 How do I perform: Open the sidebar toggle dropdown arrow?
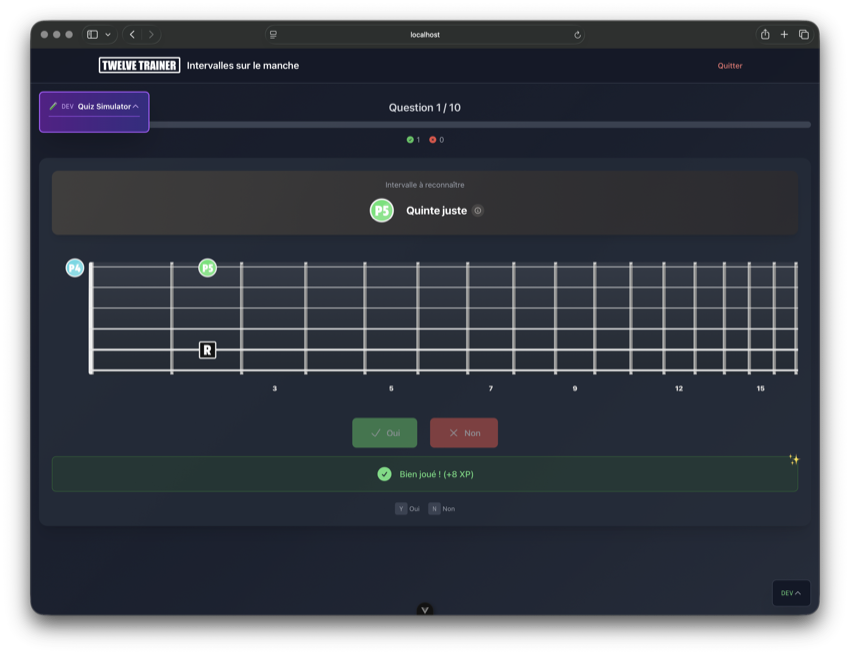(x=108, y=35)
